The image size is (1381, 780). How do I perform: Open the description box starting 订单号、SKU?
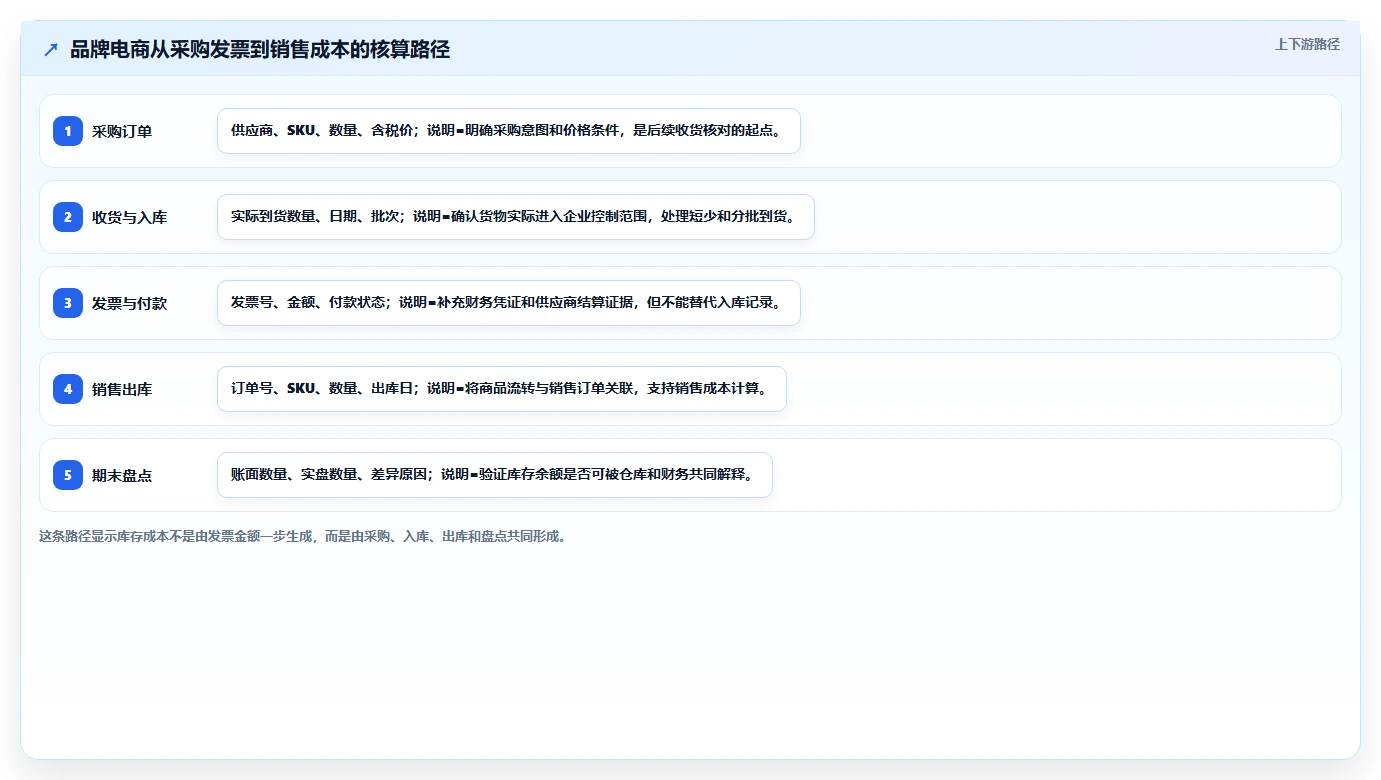pos(502,389)
